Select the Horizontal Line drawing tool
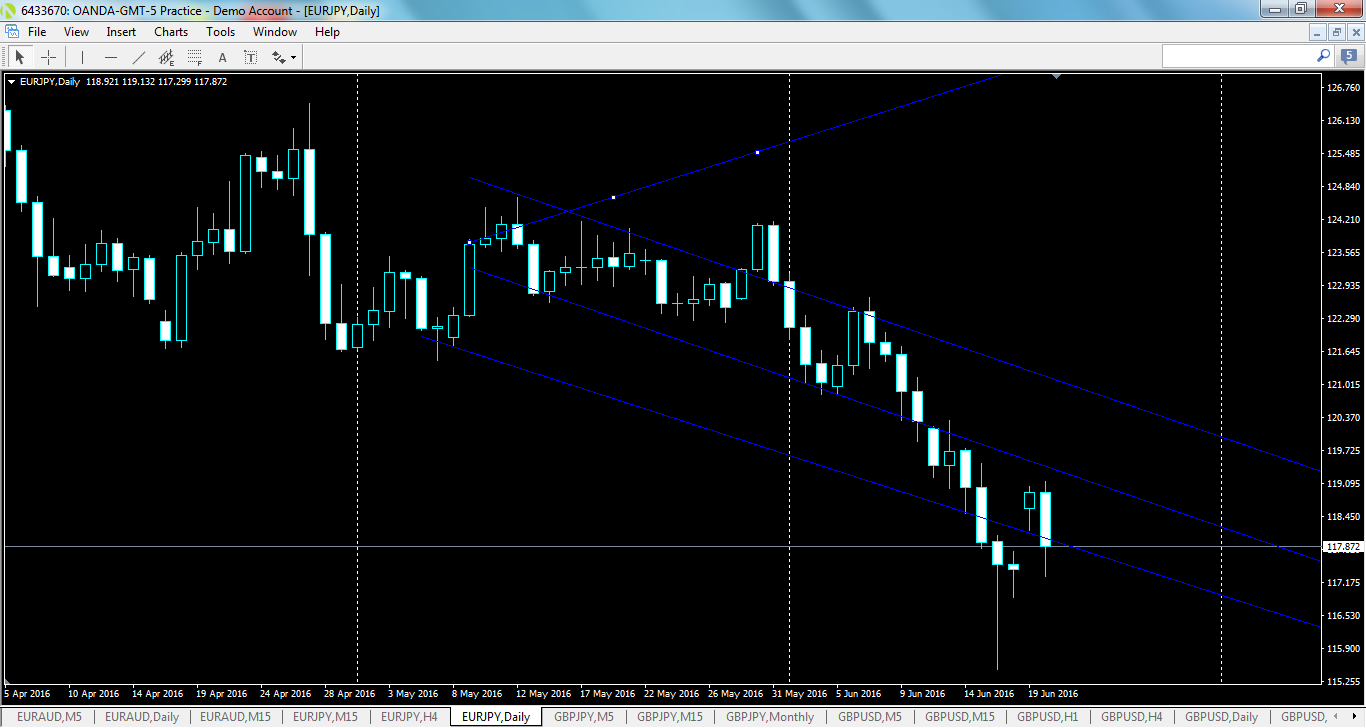The width and height of the screenshot is (1366, 728). coord(110,56)
